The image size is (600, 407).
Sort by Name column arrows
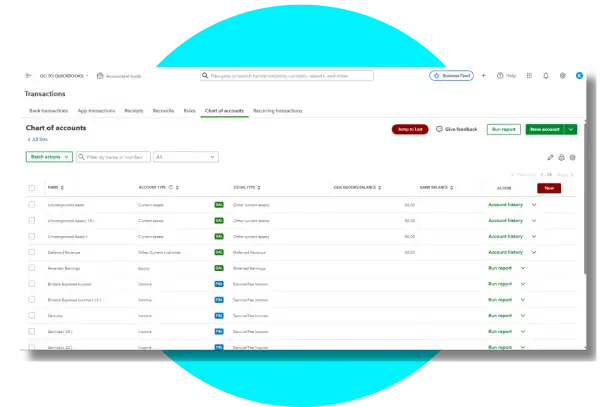tap(62, 187)
